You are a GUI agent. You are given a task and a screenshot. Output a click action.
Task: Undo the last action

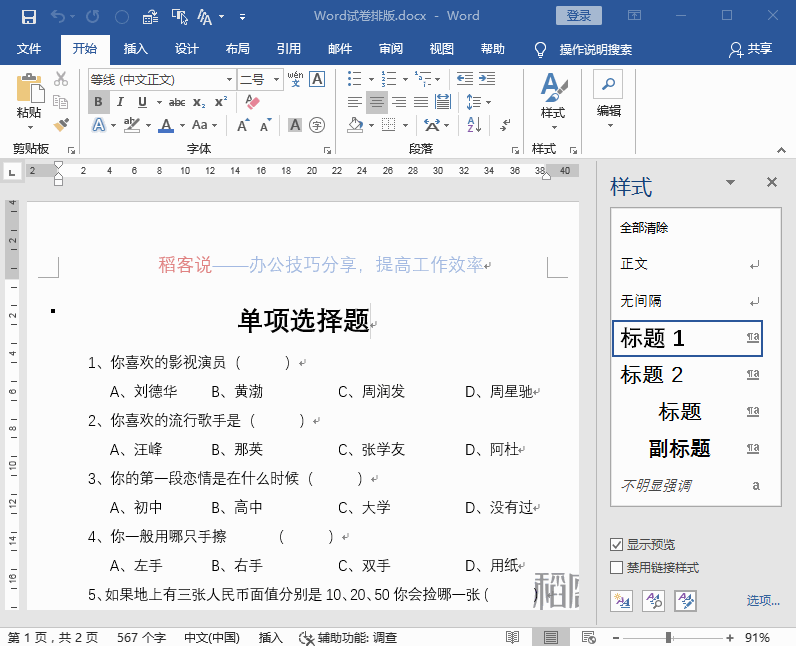point(57,17)
